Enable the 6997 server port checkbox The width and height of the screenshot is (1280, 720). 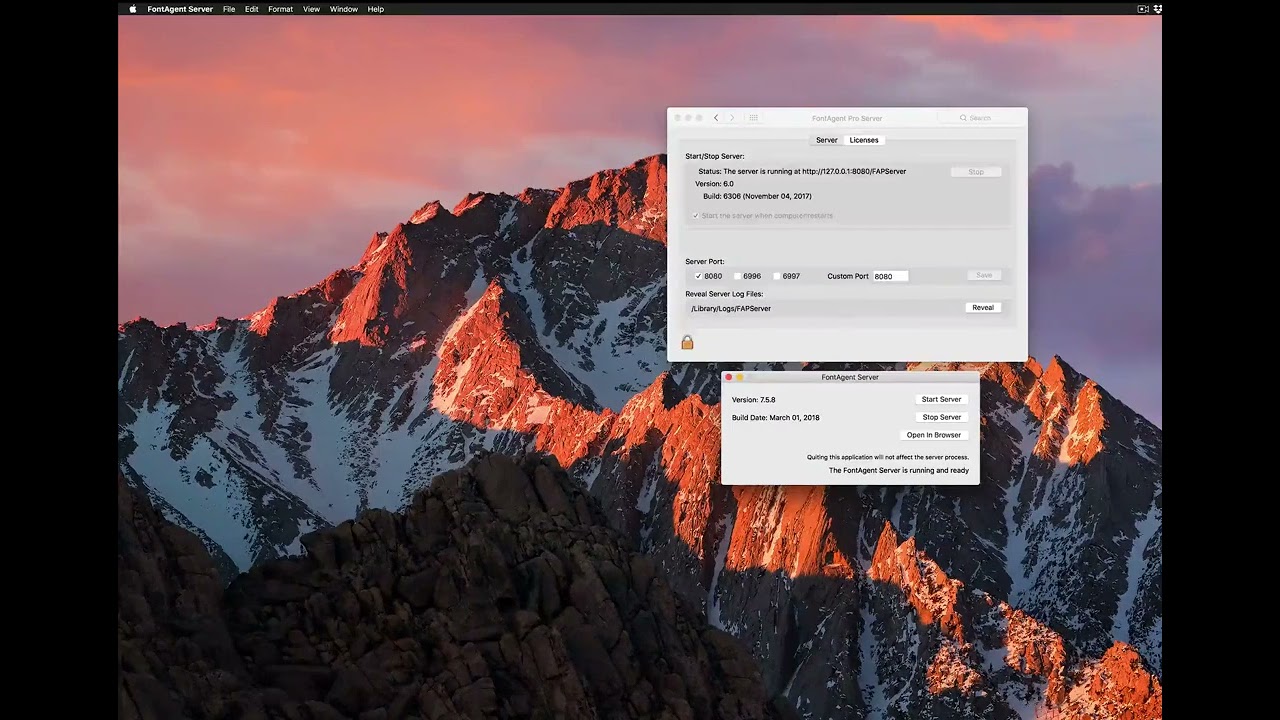point(777,276)
